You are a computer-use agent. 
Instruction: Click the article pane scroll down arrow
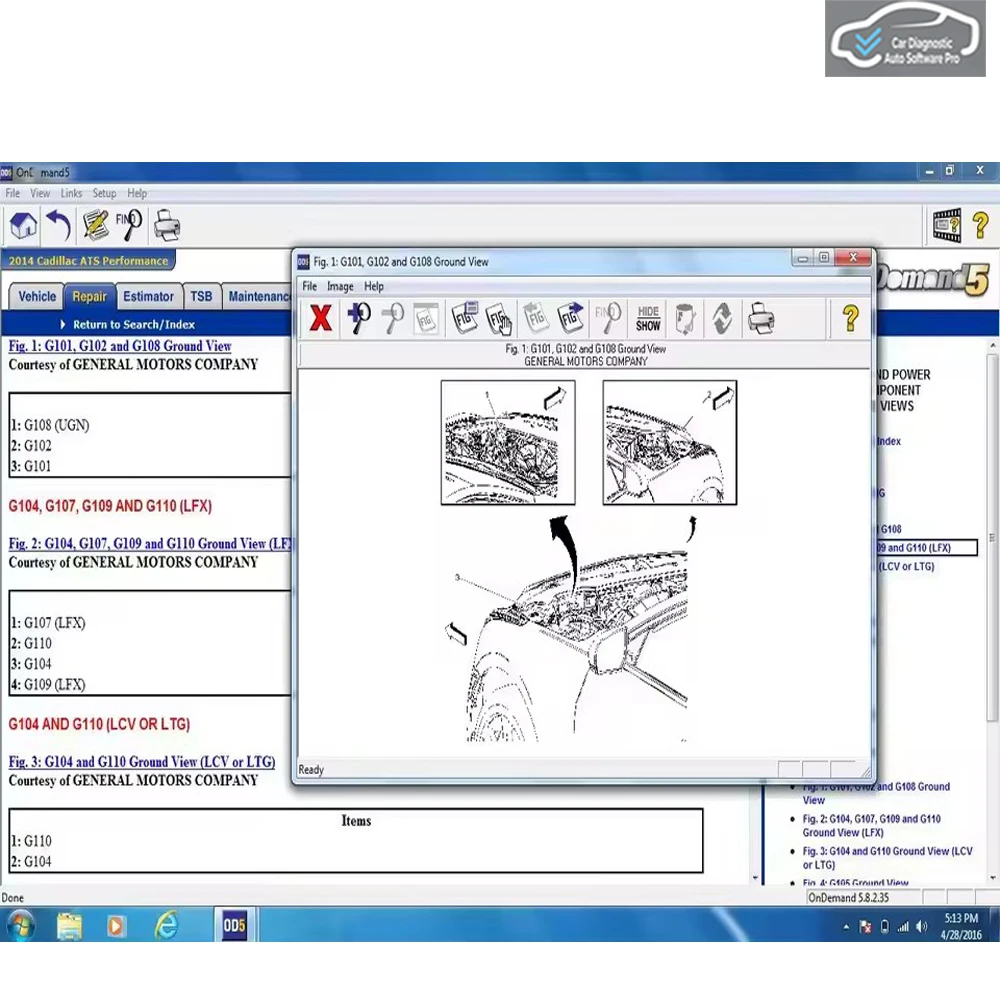756,878
